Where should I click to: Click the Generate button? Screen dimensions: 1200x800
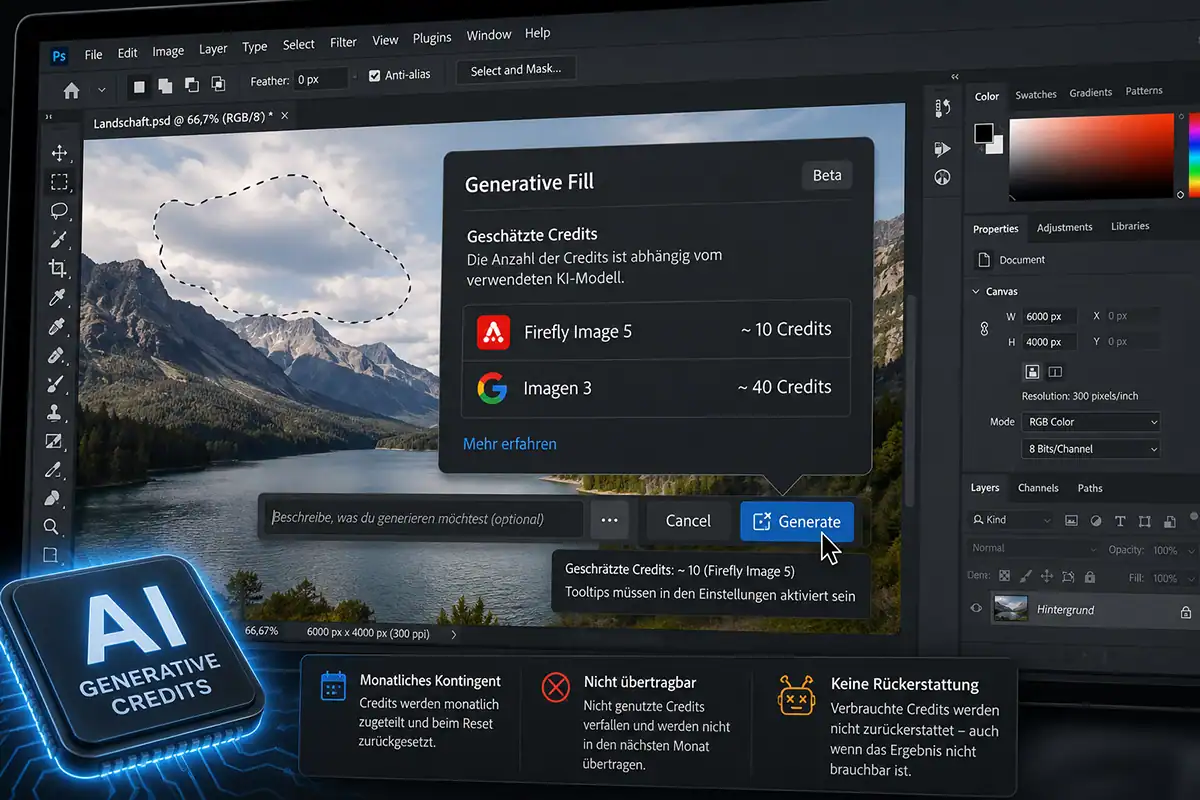797,521
